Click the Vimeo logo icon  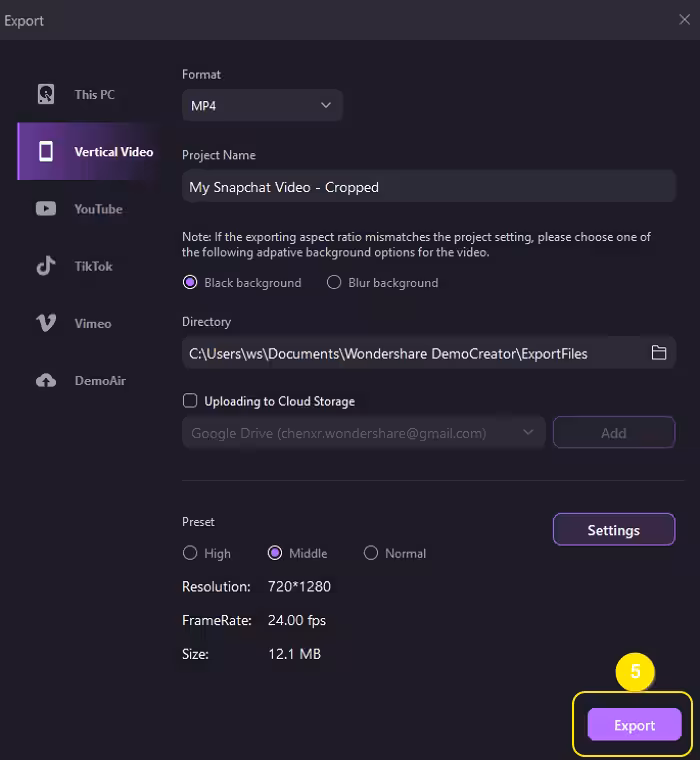46,323
